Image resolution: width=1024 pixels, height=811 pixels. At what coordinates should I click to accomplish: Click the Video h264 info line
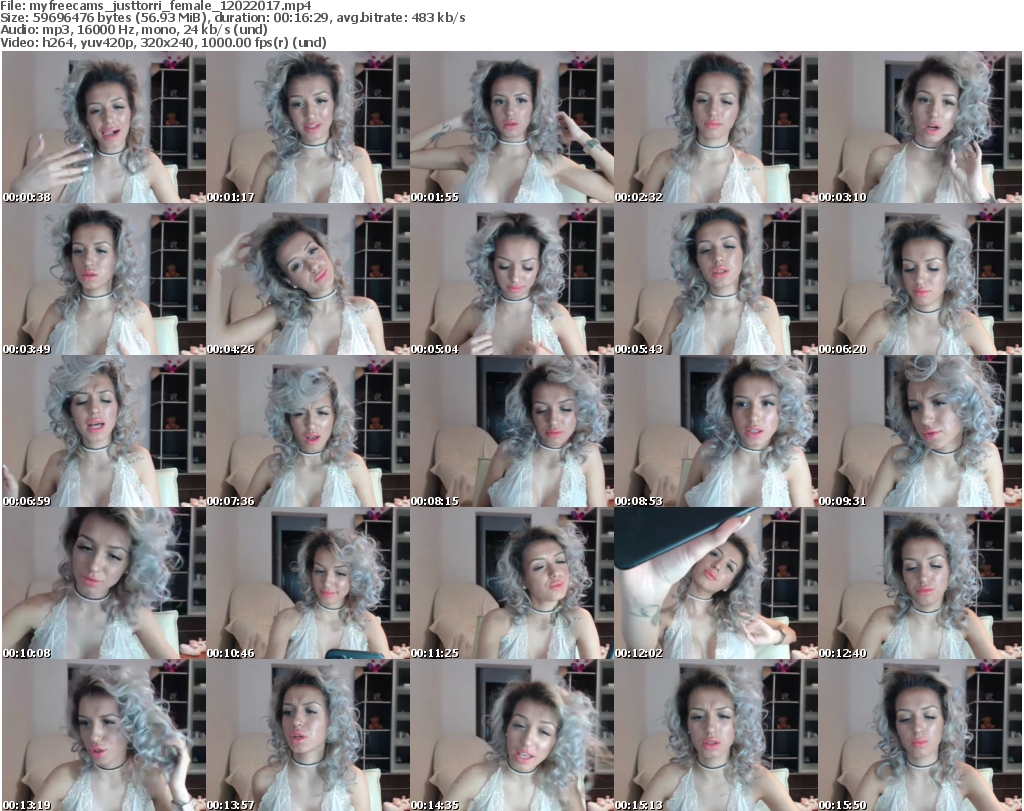point(163,42)
